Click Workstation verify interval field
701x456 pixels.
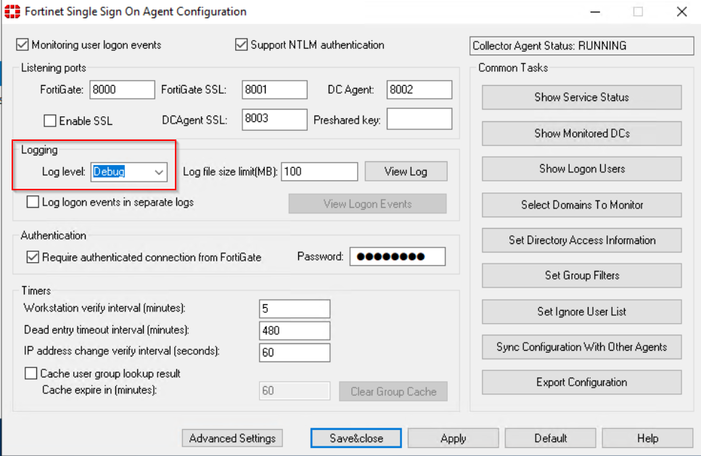[295, 309]
